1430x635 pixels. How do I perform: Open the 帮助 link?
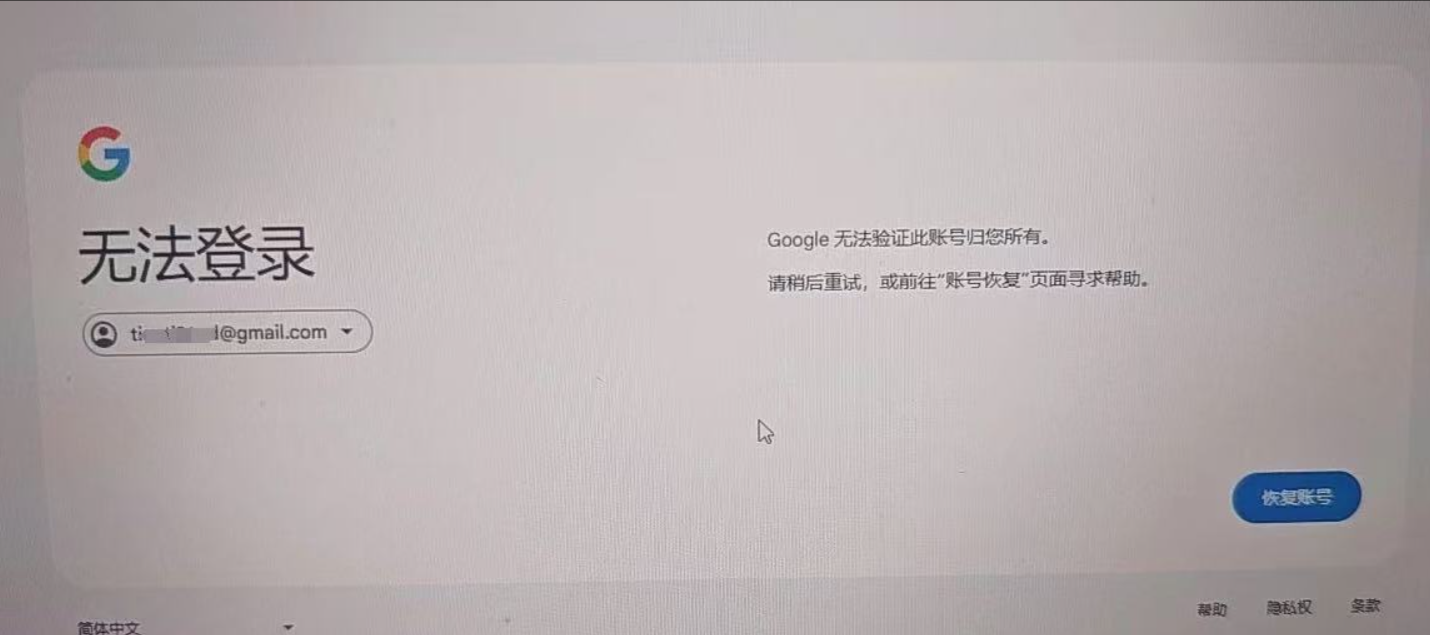(1212, 609)
